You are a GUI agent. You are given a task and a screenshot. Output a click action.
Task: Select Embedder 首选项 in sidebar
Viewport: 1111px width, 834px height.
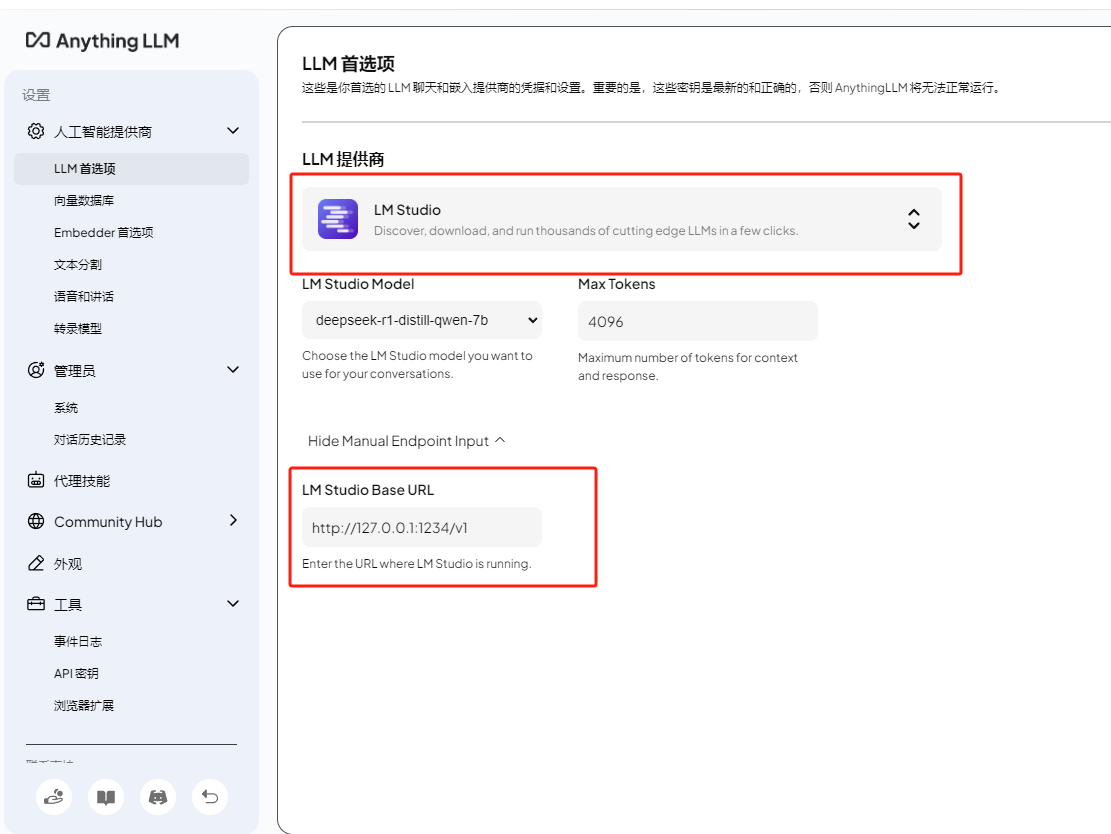[x=103, y=233]
